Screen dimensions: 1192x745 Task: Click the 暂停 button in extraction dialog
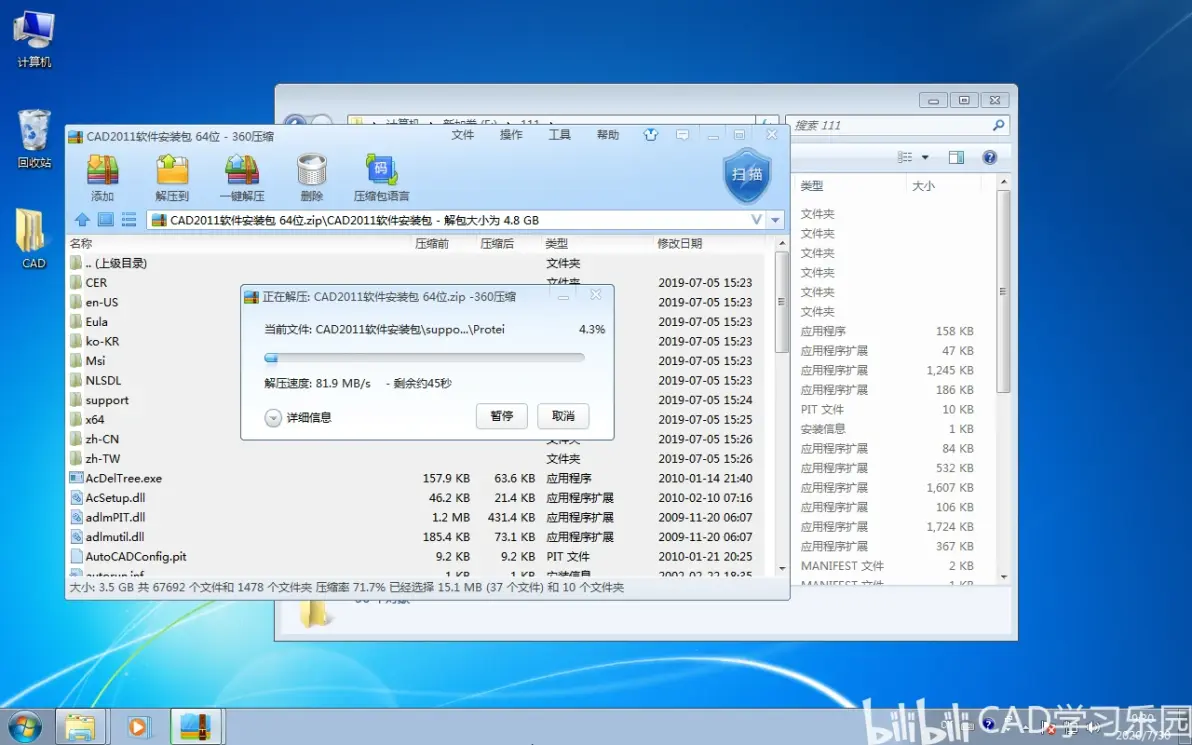[x=502, y=416]
